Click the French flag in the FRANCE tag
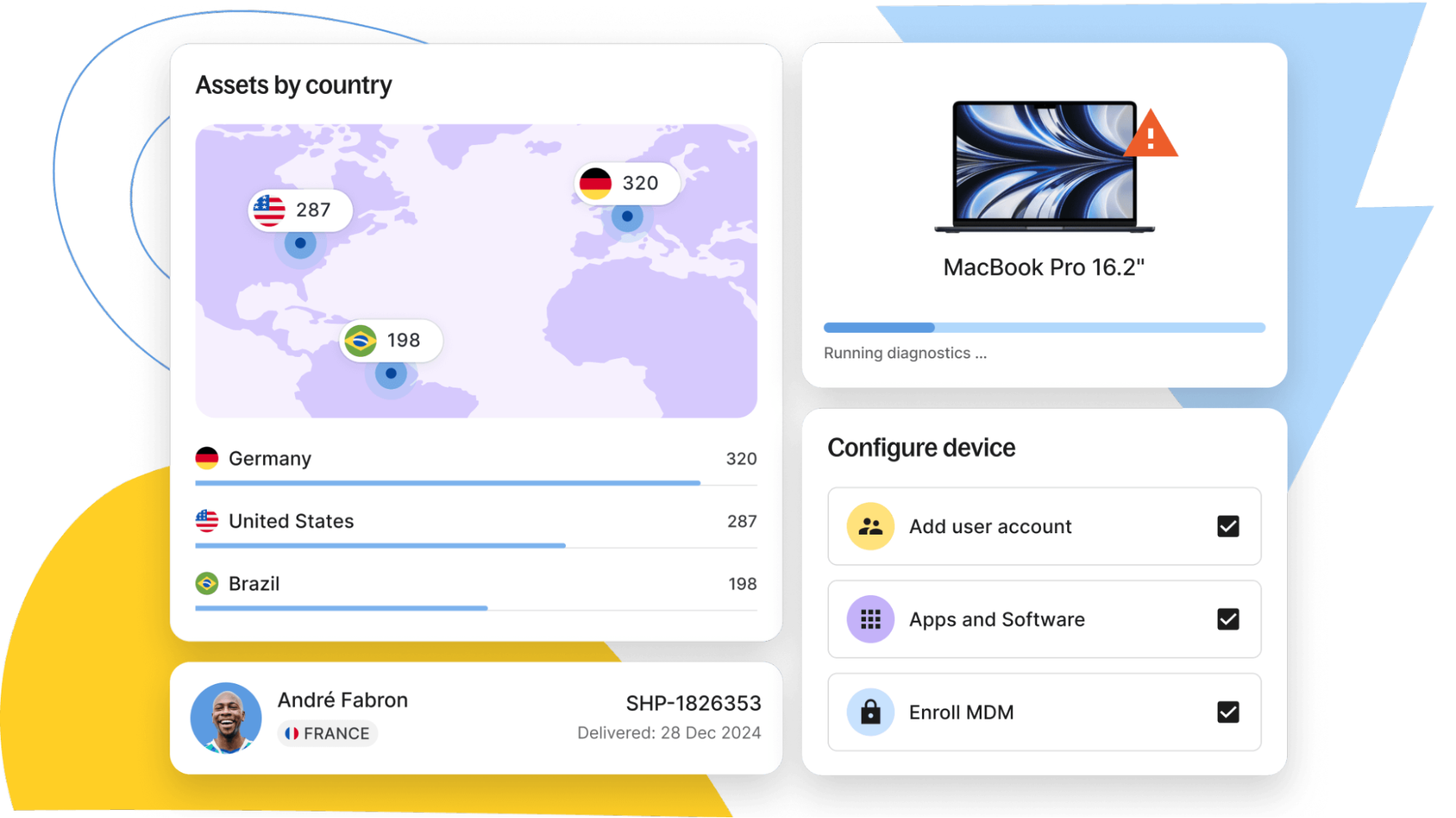This screenshot has width=1456, height=818. pos(292,734)
